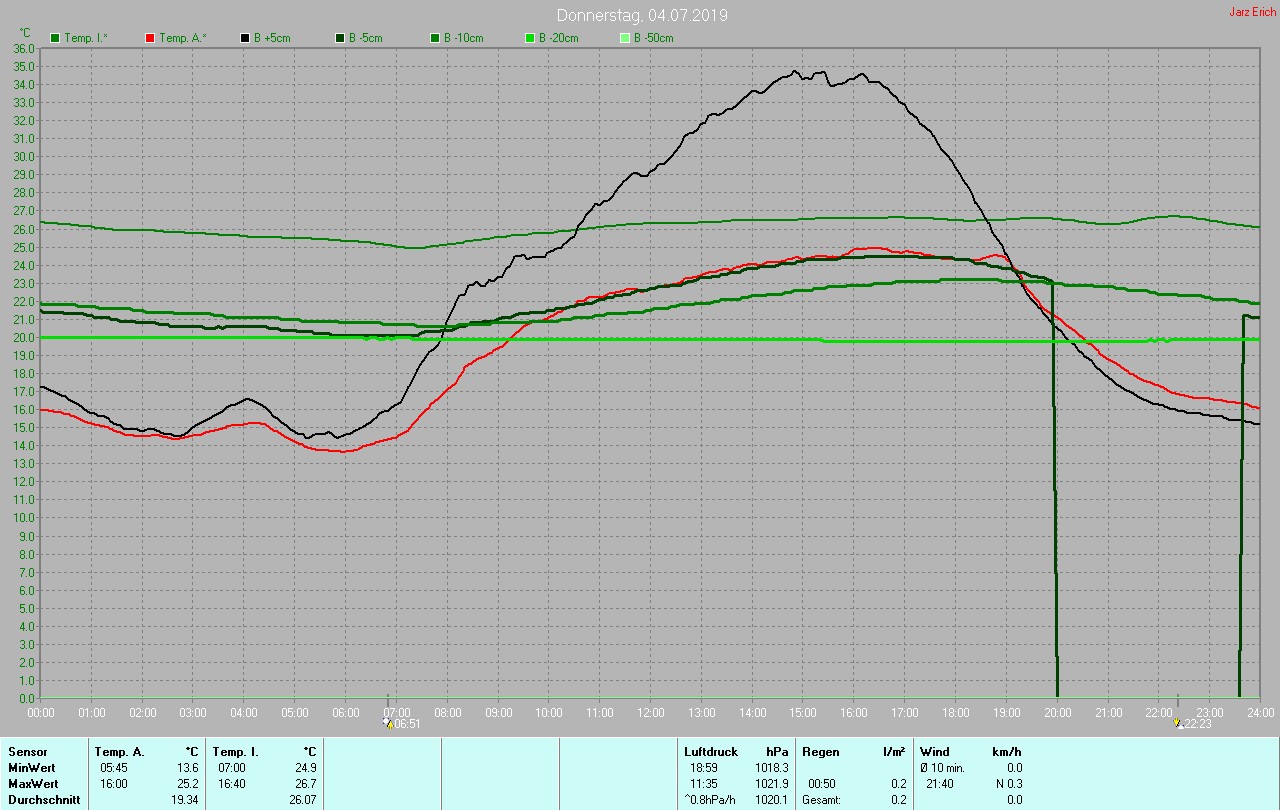Select the 'B -10cm' legend label

pyautogui.click(x=464, y=38)
